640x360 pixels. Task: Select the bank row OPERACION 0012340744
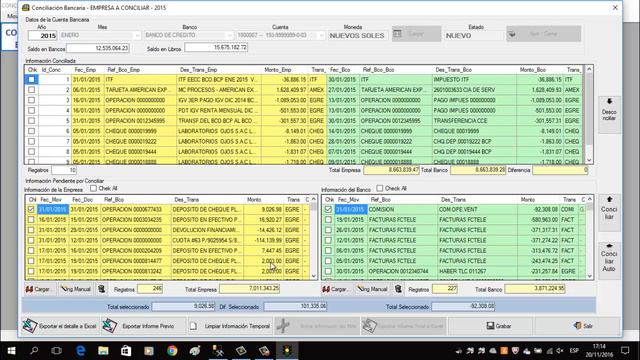pos(454,271)
